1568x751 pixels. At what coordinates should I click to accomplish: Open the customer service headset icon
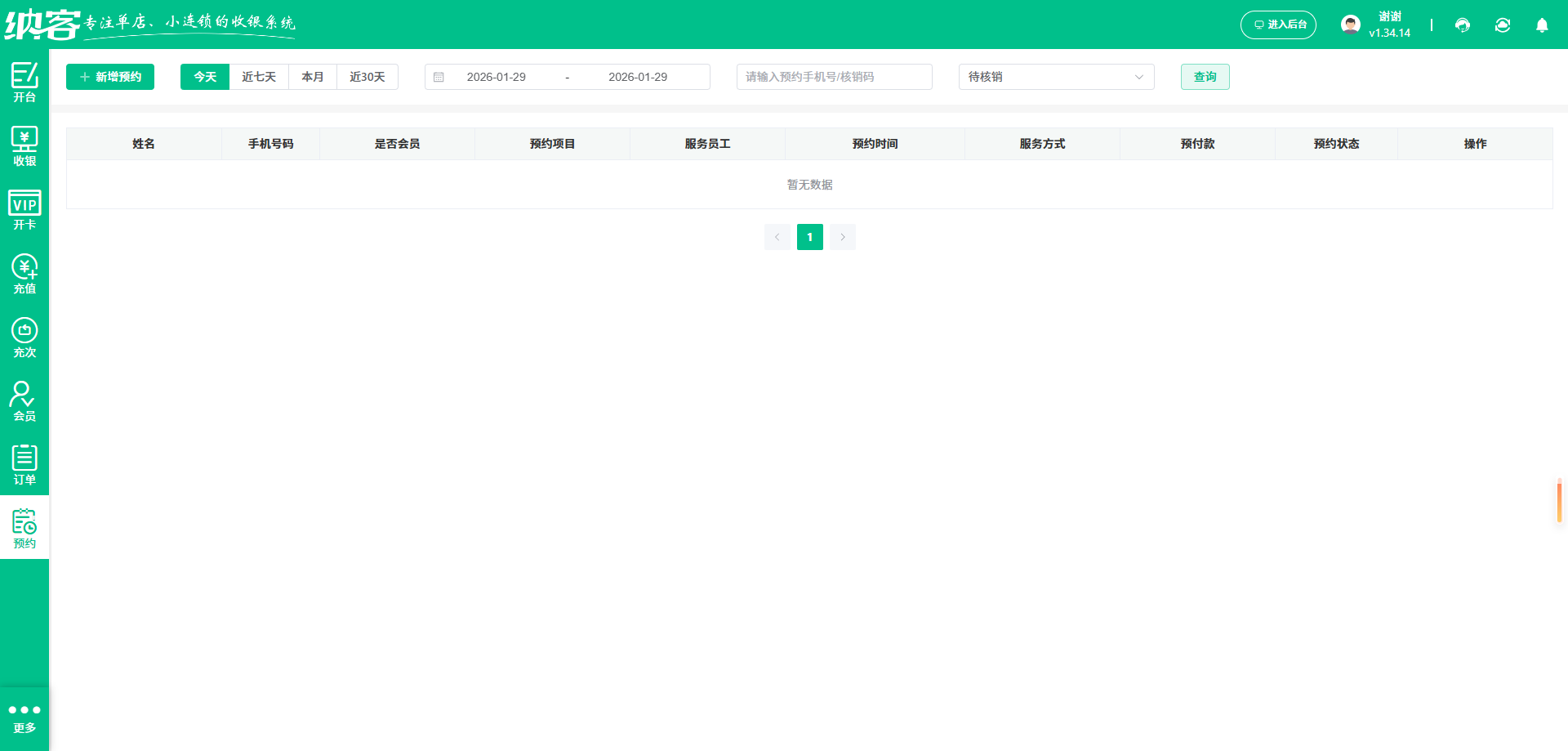(x=1462, y=25)
